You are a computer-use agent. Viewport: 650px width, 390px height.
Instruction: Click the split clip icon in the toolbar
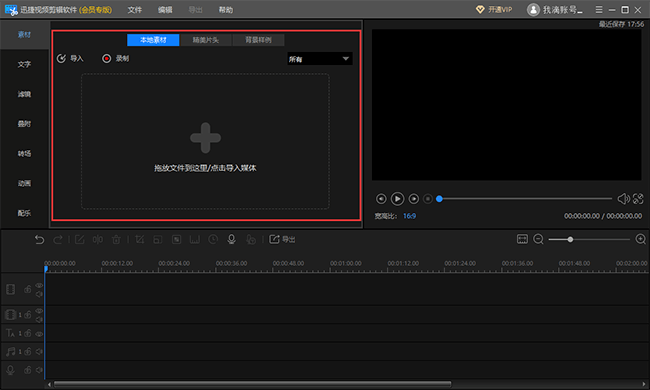(x=98, y=239)
